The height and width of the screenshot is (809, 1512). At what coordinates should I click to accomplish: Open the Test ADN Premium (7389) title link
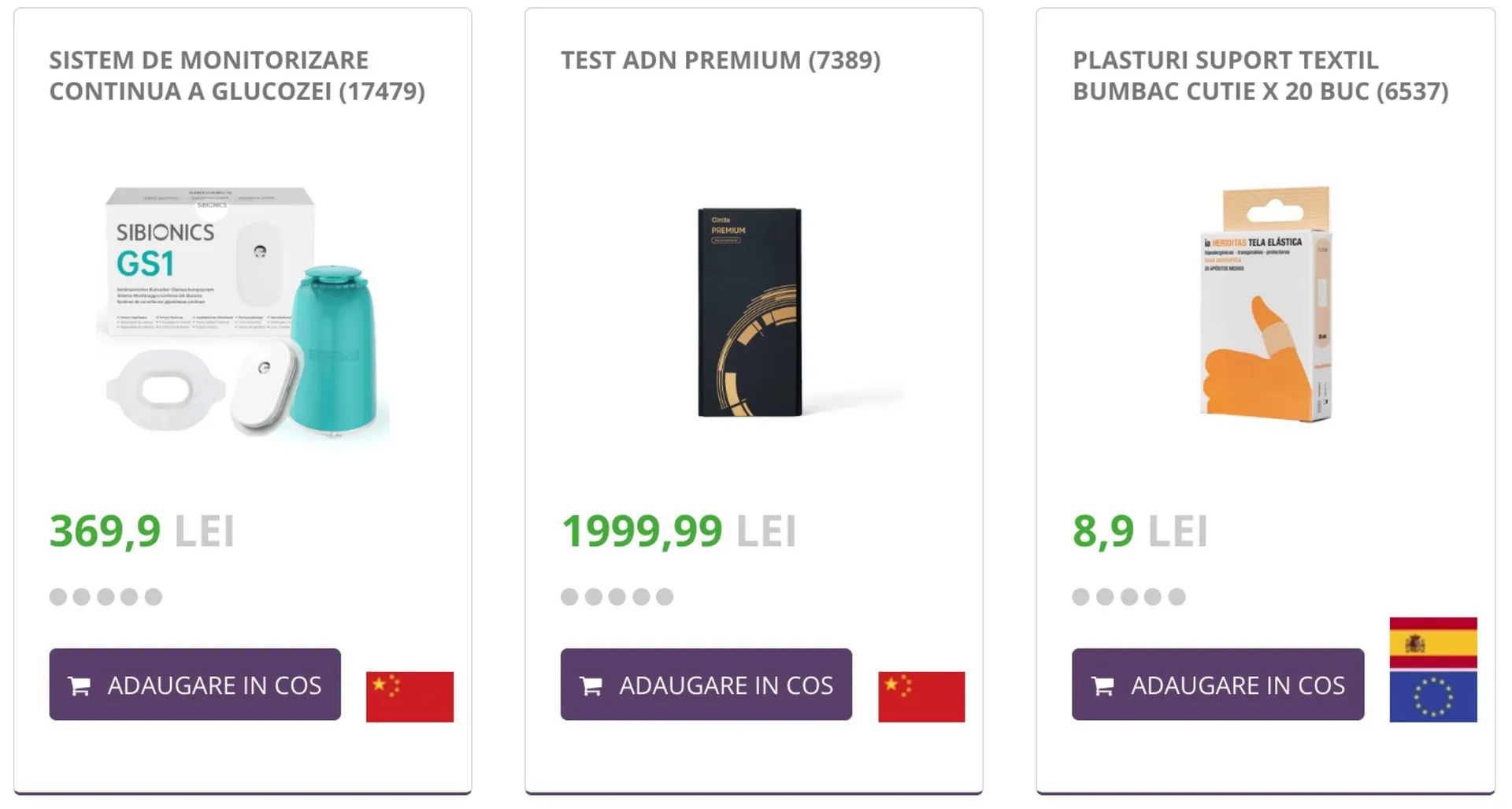721,61
